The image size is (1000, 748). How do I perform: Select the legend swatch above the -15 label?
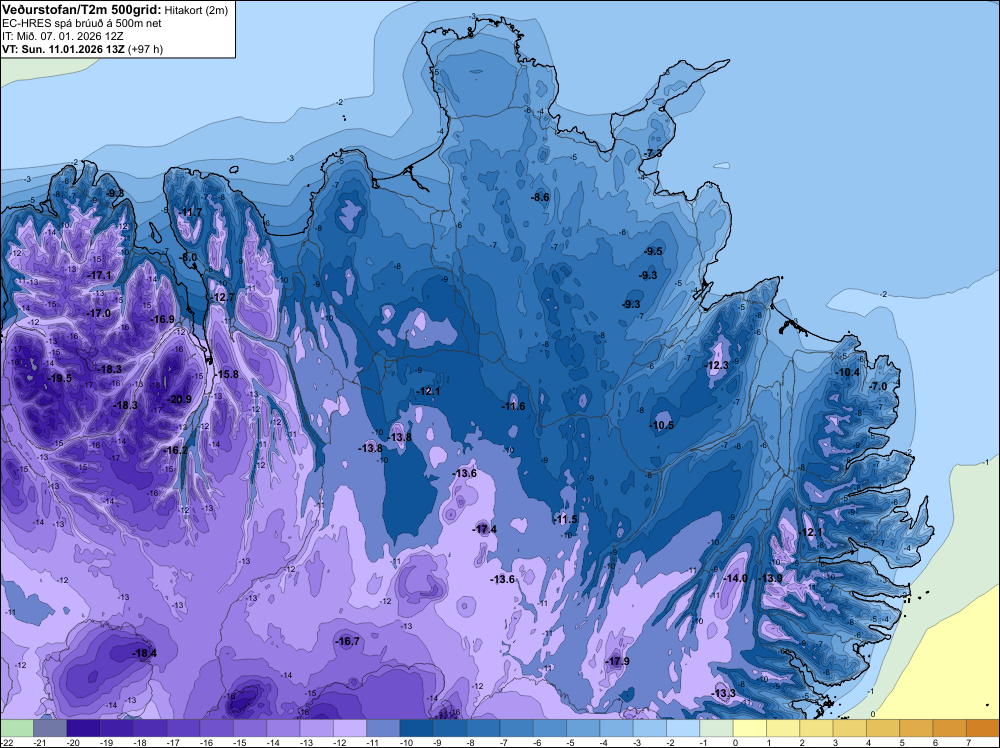(x=250, y=728)
